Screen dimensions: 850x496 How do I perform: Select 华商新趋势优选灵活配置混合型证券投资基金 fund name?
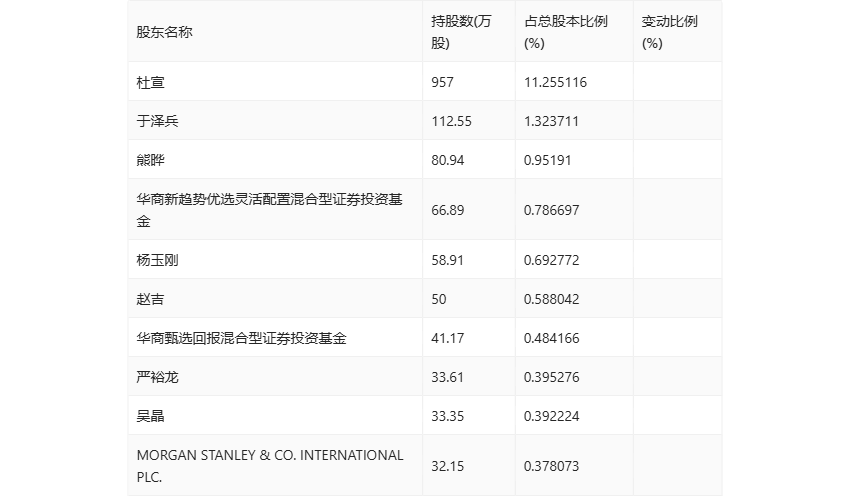pyautogui.click(x=269, y=210)
